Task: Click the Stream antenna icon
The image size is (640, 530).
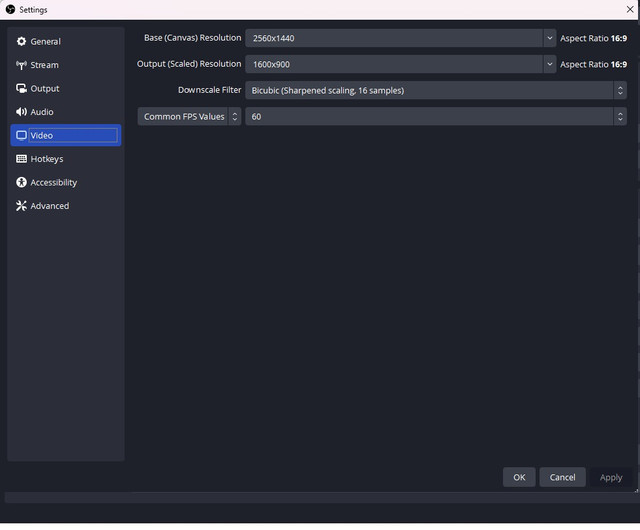Action: [21, 65]
